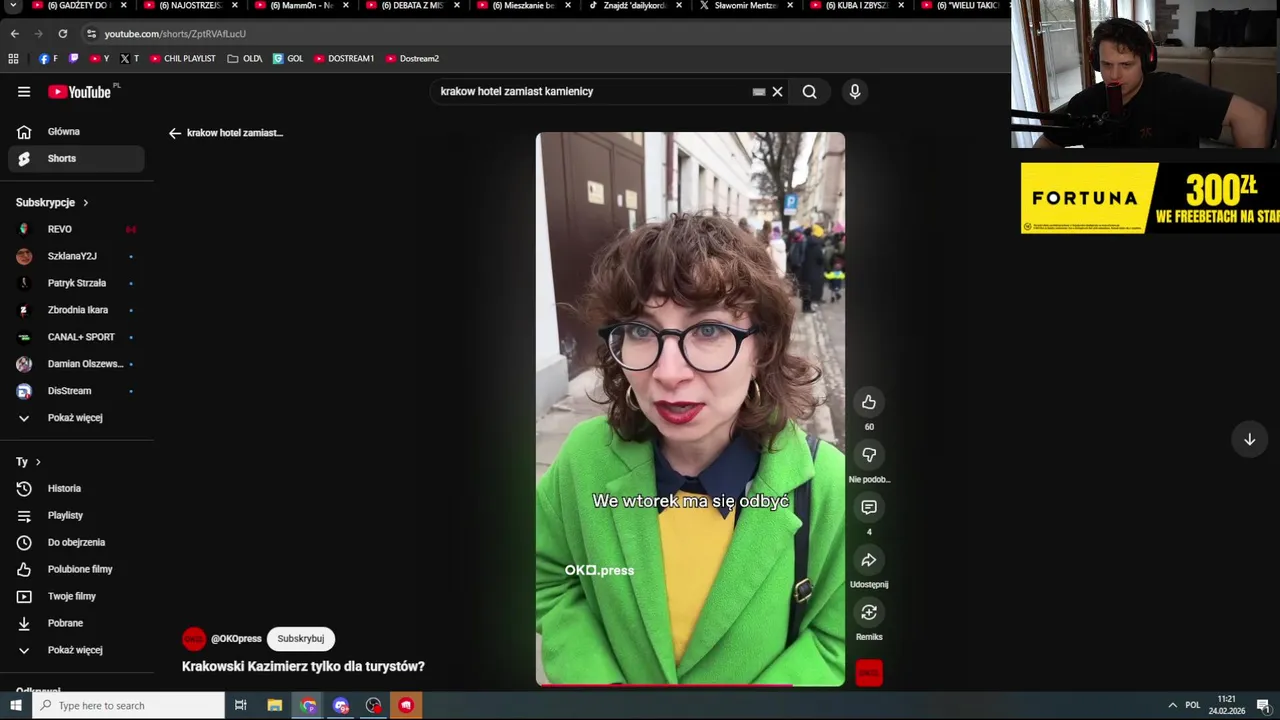Open the DOSTREAM1 bookmark

tap(344, 59)
